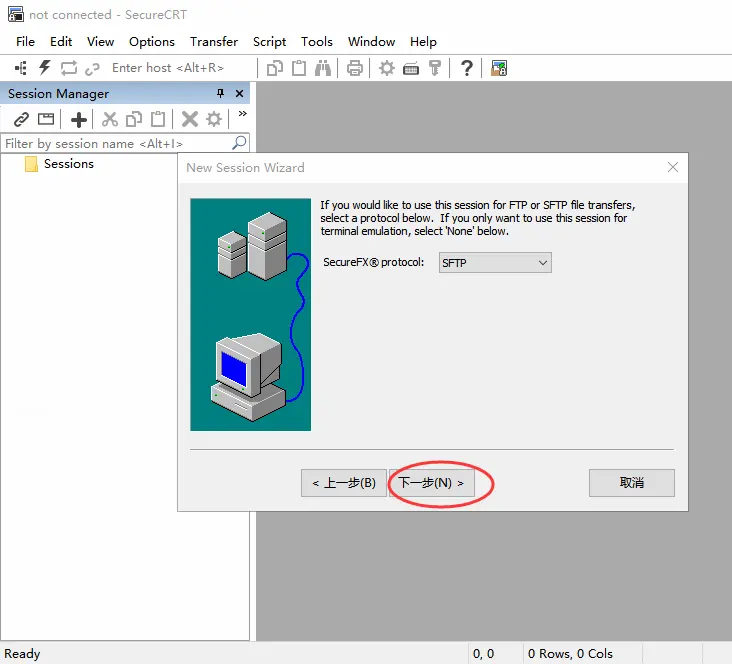Click the Reconnect toolbar icon
732x664 pixels.
pyautogui.click(x=69, y=68)
